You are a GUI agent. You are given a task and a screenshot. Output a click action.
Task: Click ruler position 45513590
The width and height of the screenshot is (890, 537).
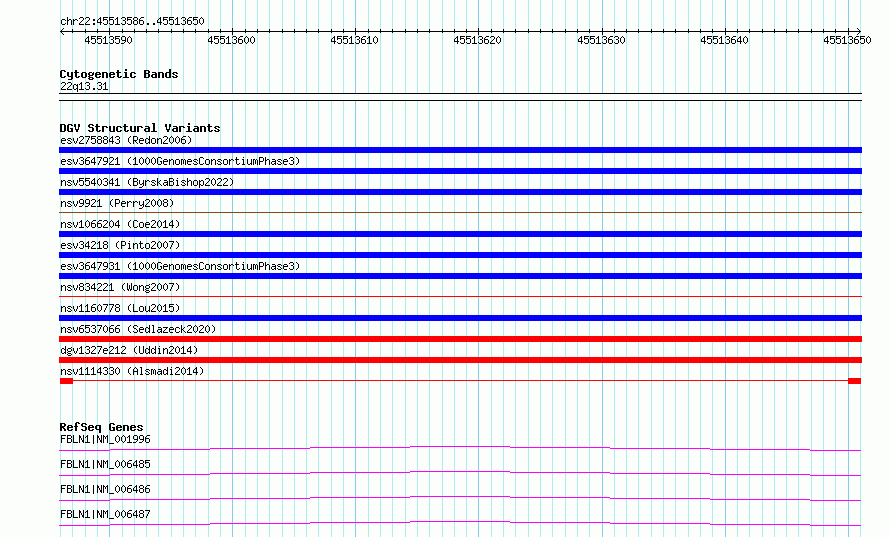108,40
